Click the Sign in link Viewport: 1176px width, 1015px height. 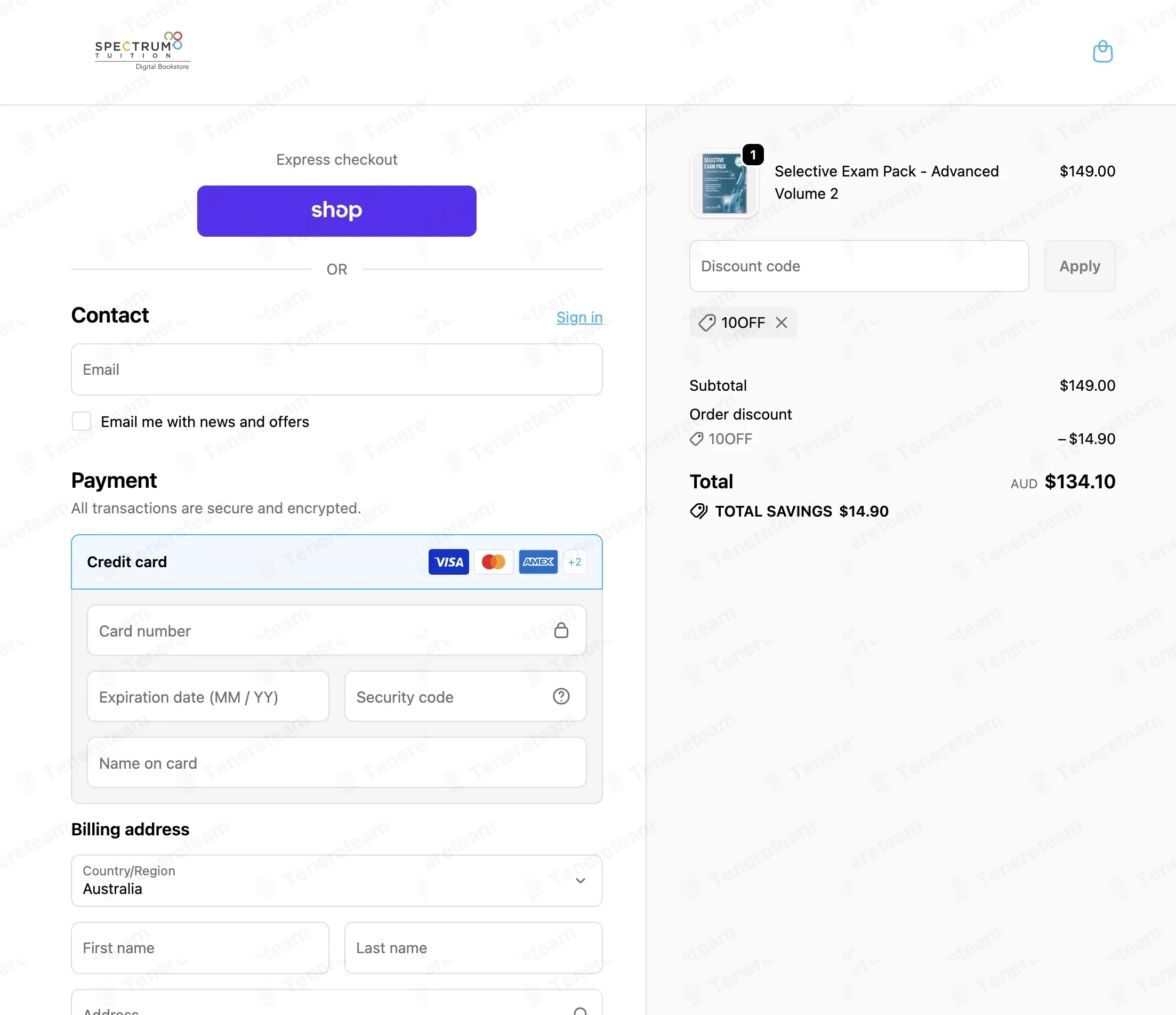pos(579,317)
